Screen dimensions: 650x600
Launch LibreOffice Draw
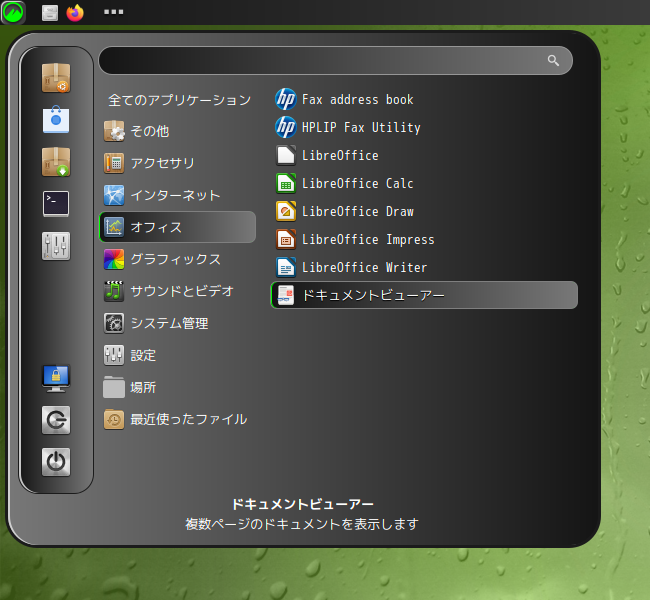424,211
